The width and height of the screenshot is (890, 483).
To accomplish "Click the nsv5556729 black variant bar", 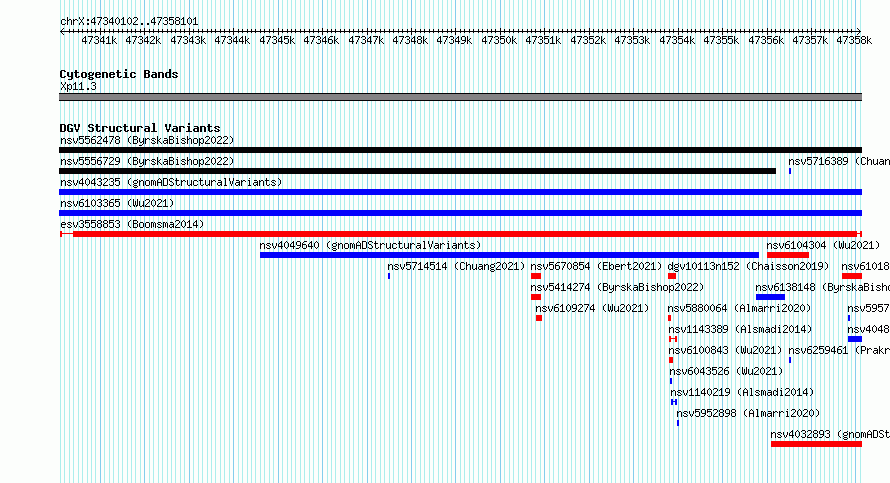I will point(417,171).
